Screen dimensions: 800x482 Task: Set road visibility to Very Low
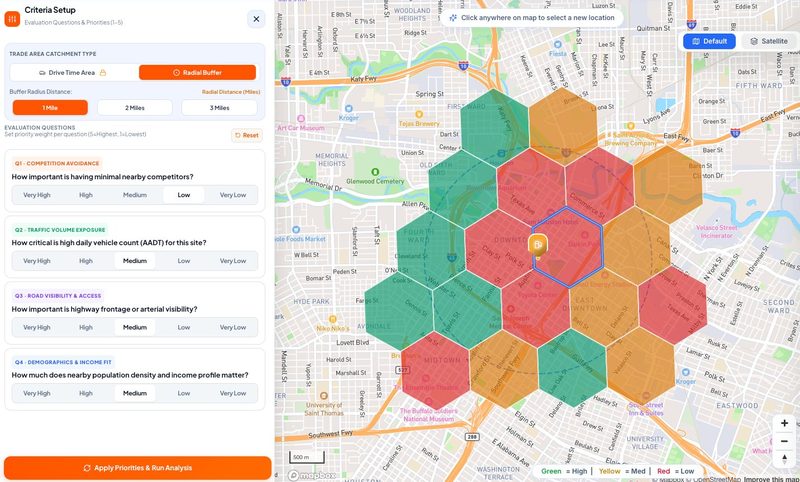coord(233,327)
